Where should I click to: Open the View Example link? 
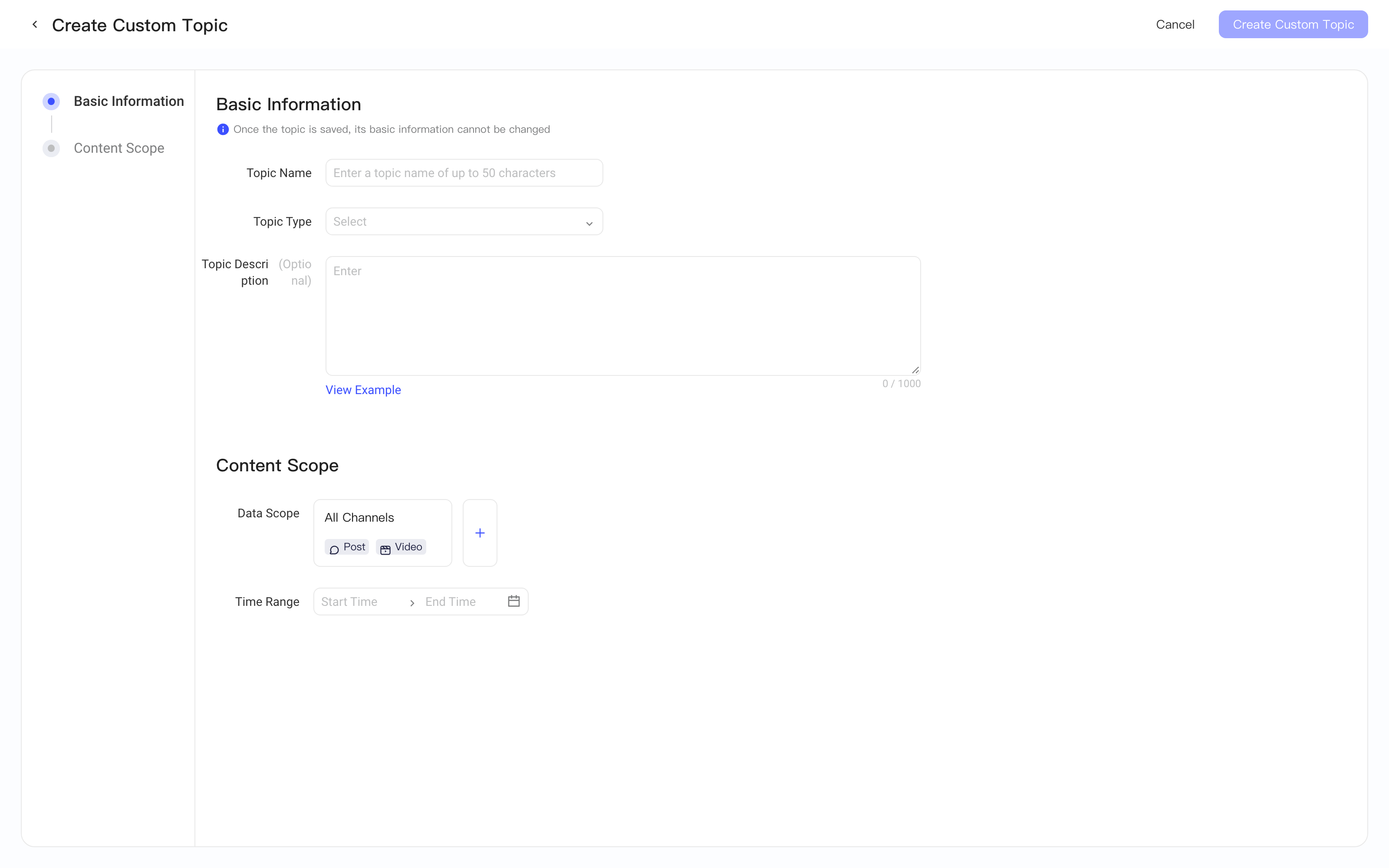[x=363, y=390]
